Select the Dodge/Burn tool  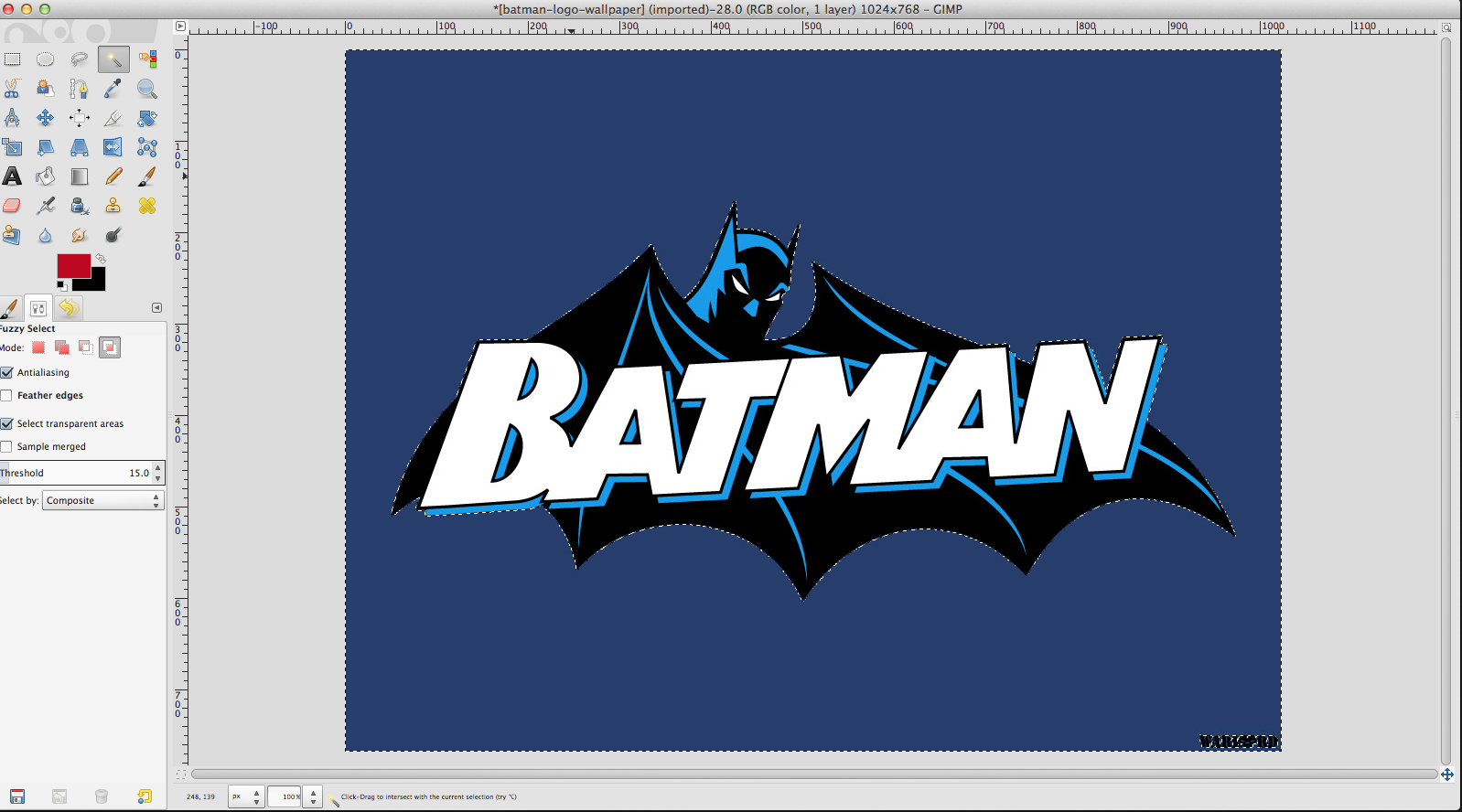(x=113, y=235)
